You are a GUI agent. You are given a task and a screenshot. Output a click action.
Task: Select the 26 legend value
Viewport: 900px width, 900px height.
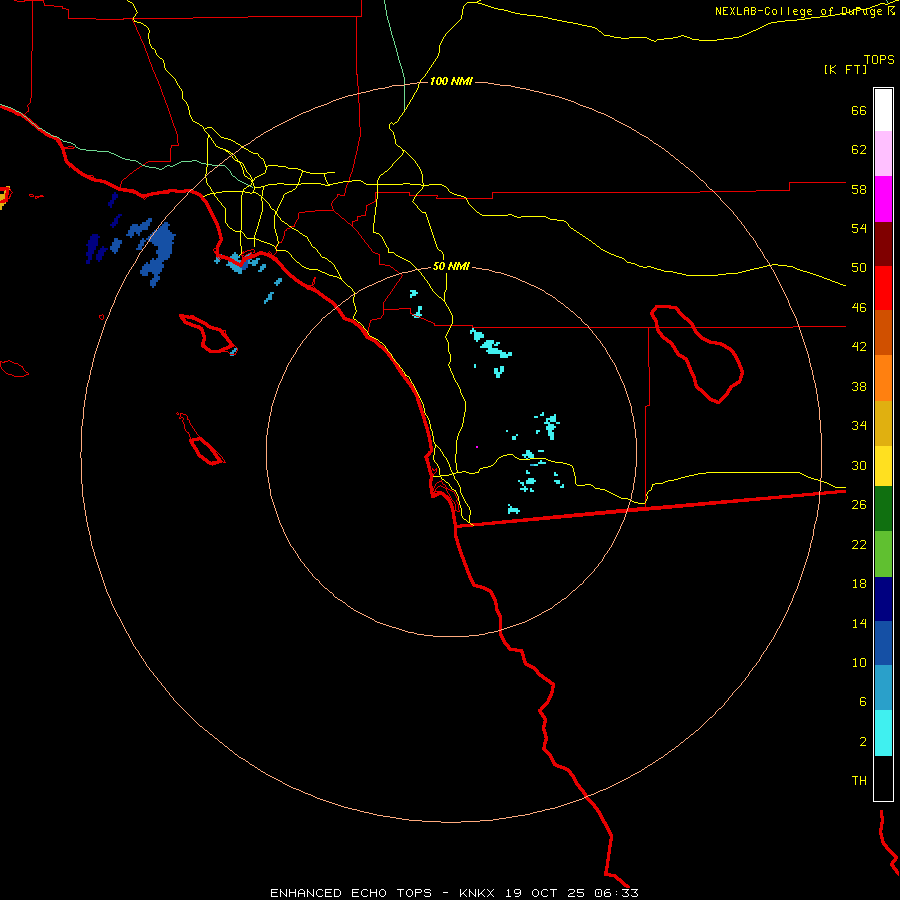(x=859, y=505)
